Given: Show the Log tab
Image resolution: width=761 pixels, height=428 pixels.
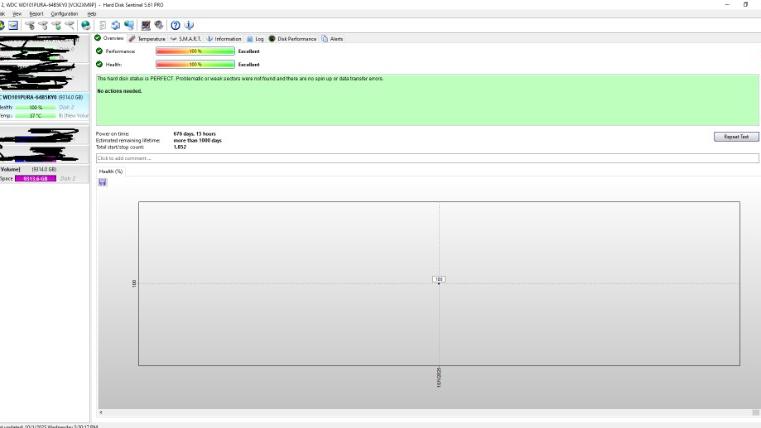Looking at the screenshot, I should [255, 38].
